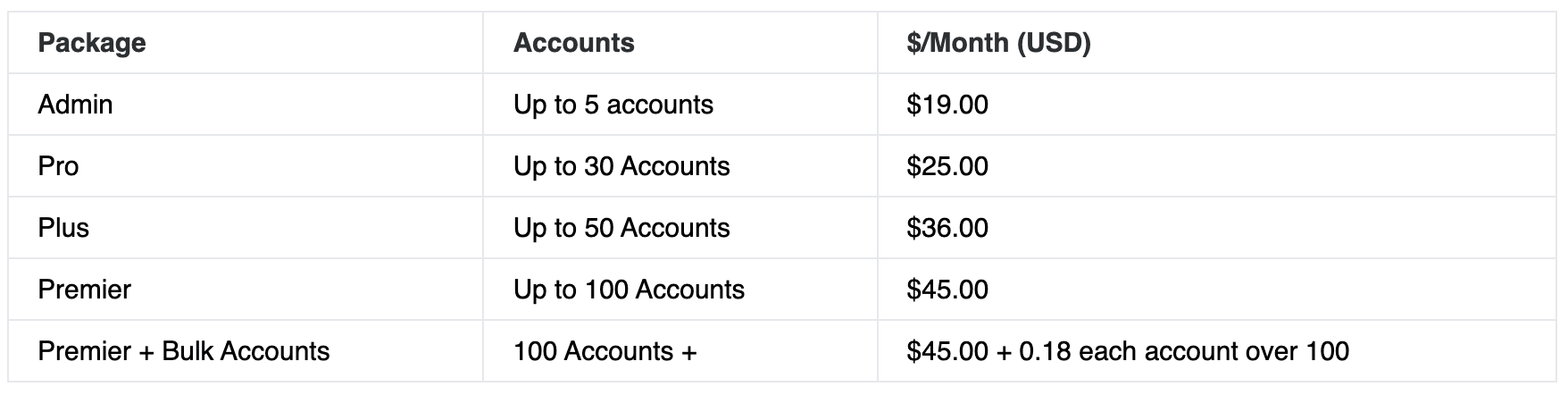Click the $45.00 + 0.18 bulk price text
The image size is (1568, 395).
(x=988, y=351)
